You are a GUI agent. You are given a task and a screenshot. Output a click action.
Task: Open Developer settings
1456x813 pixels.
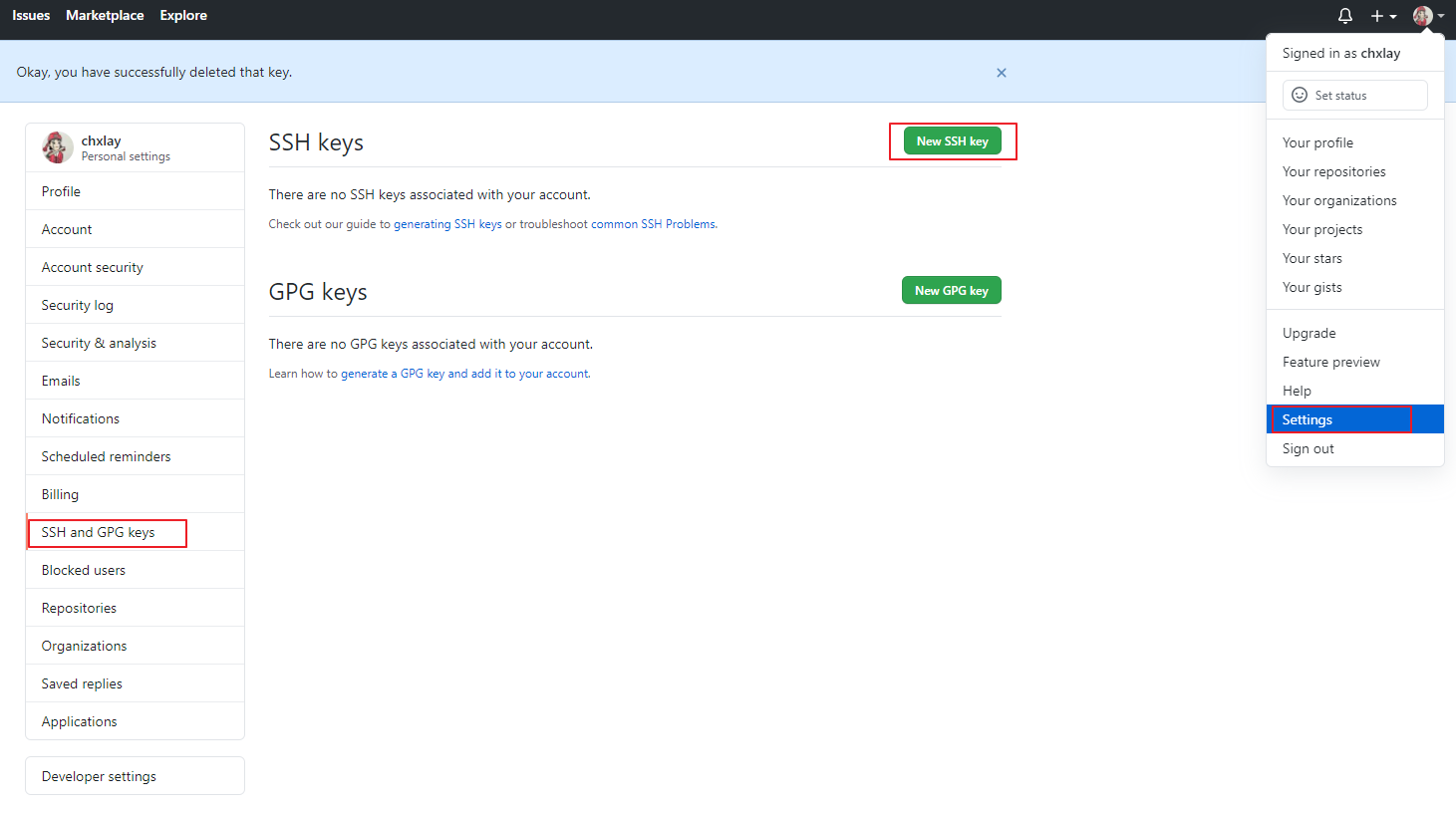click(x=135, y=776)
